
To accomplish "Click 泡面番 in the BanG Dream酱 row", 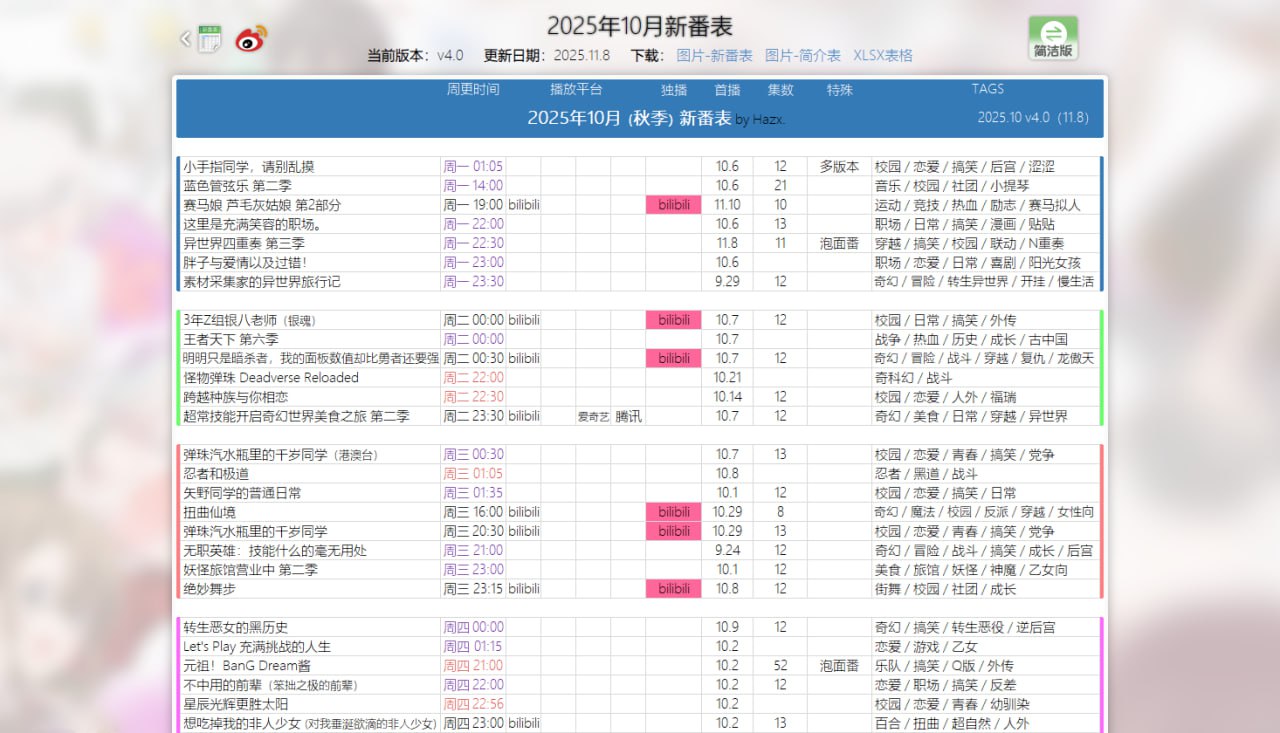I will click(839, 666).
